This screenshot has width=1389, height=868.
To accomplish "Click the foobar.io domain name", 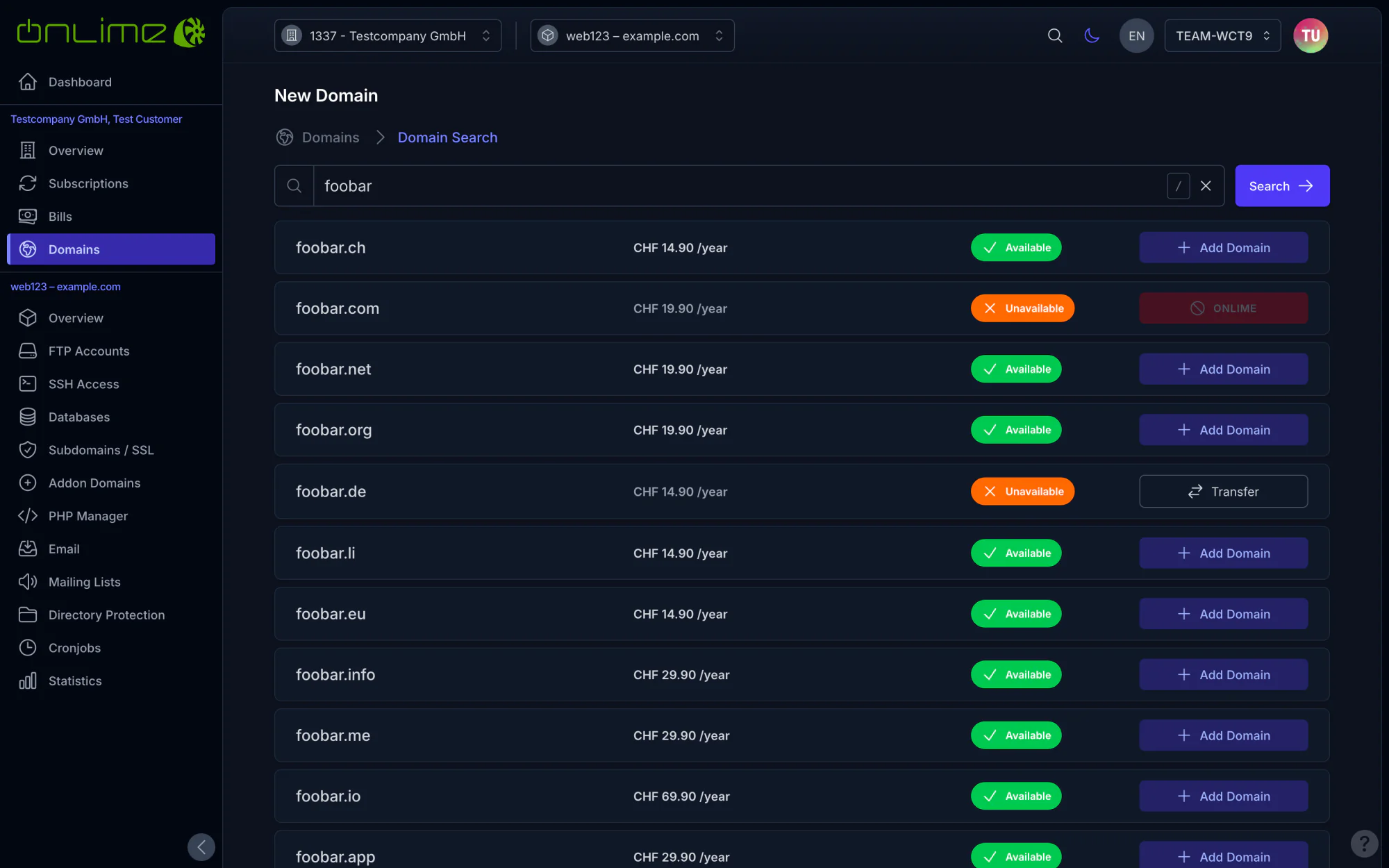I will click(328, 796).
